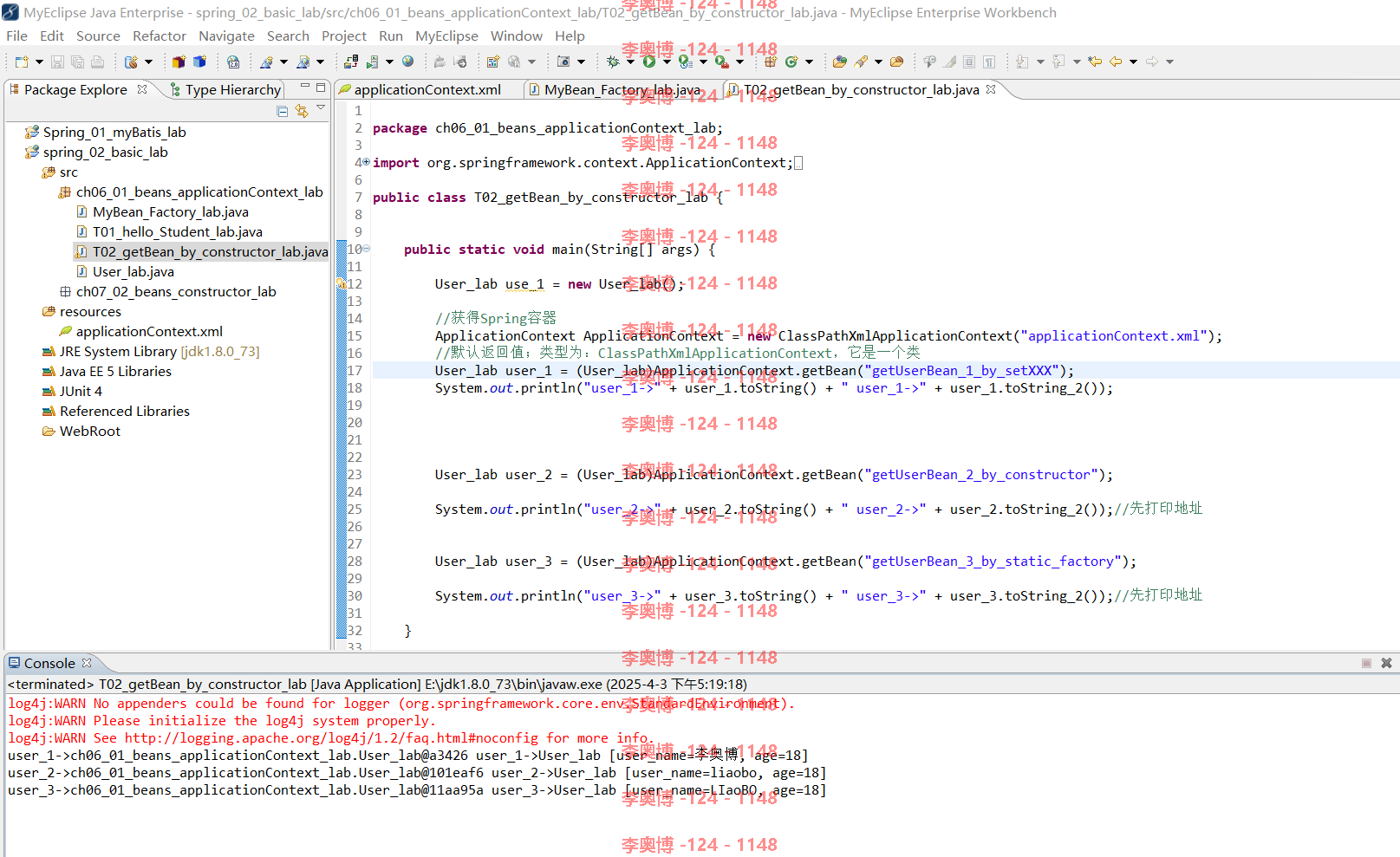Viewport: 1400px width, 857px height.
Task: Click the Back navigation yellow arrow
Action: click(x=1116, y=62)
